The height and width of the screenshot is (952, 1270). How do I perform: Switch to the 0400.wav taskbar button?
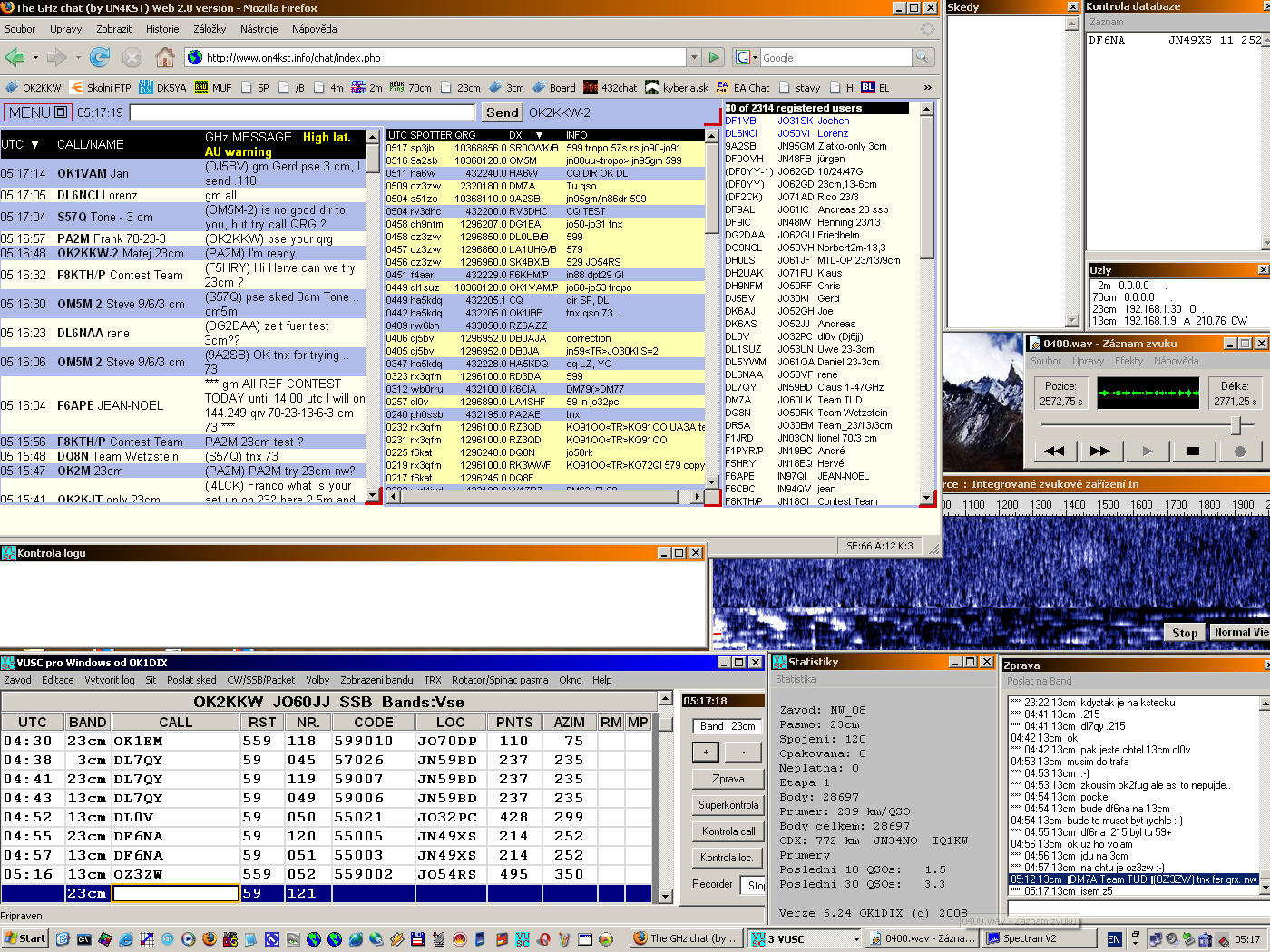tap(923, 938)
